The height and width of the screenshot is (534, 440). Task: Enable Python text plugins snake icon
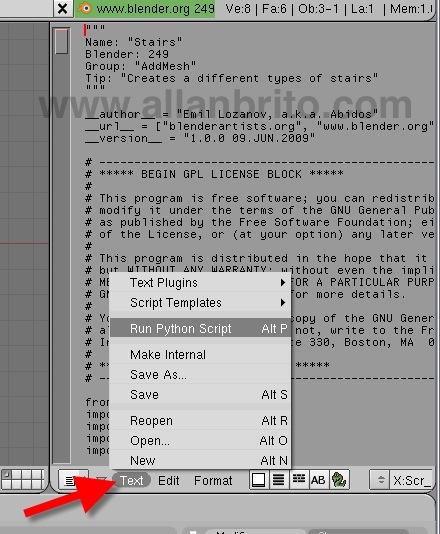pos(339,480)
